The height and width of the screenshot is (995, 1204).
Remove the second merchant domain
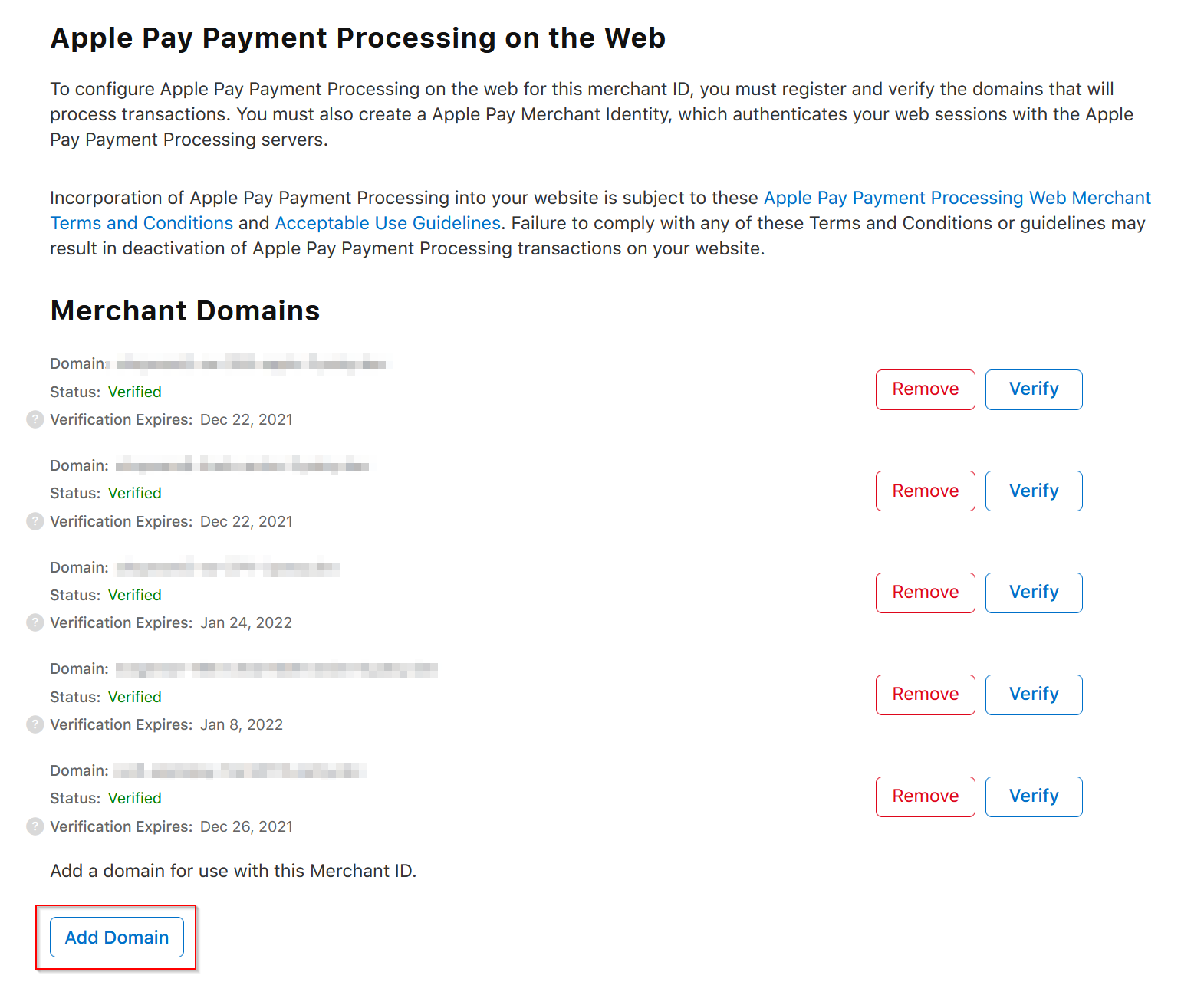tap(925, 491)
